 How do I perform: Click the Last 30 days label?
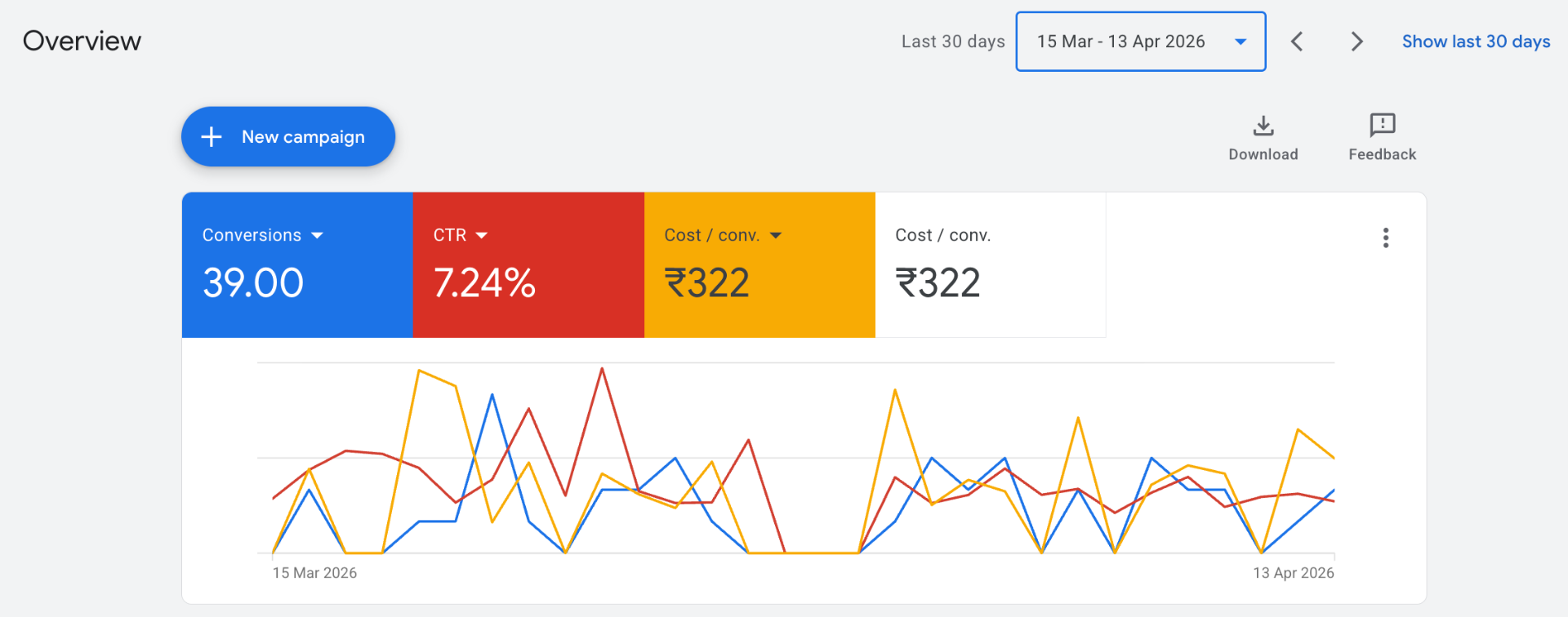tap(953, 42)
